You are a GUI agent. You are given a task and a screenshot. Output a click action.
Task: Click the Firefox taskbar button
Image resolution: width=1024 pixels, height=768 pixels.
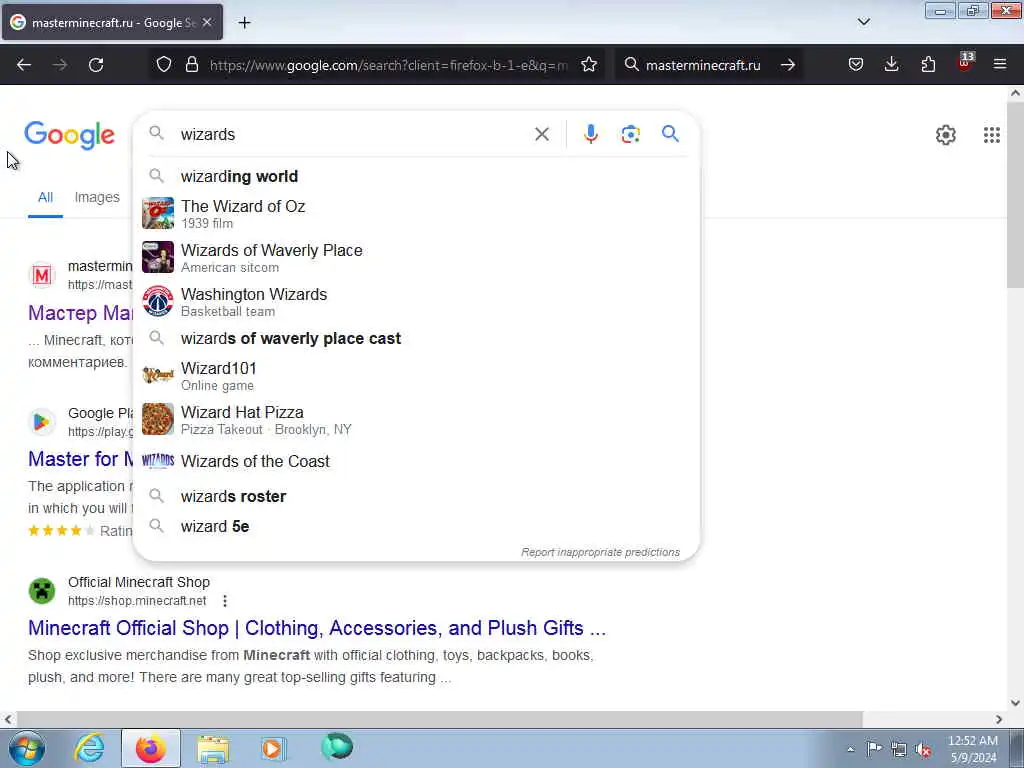click(x=151, y=748)
